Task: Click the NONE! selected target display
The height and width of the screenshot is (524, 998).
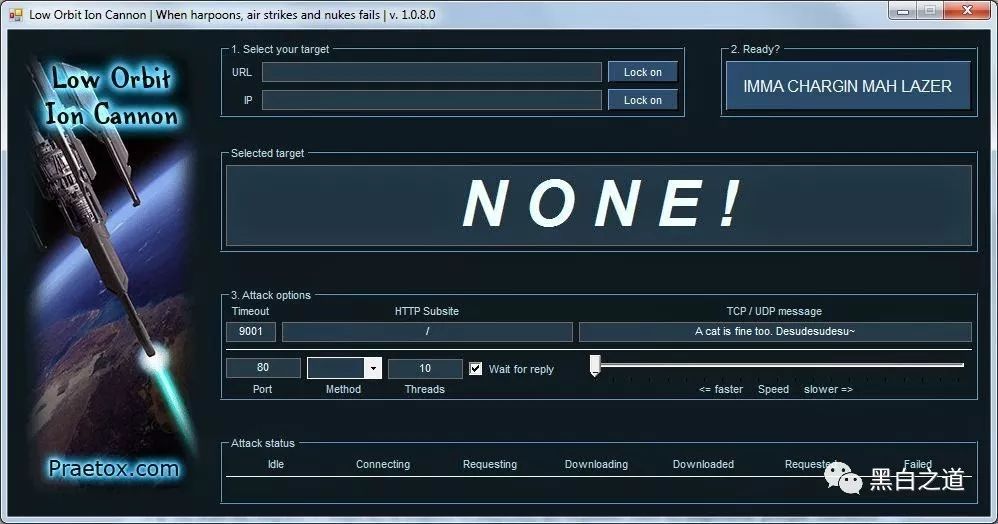Action: [x=599, y=205]
